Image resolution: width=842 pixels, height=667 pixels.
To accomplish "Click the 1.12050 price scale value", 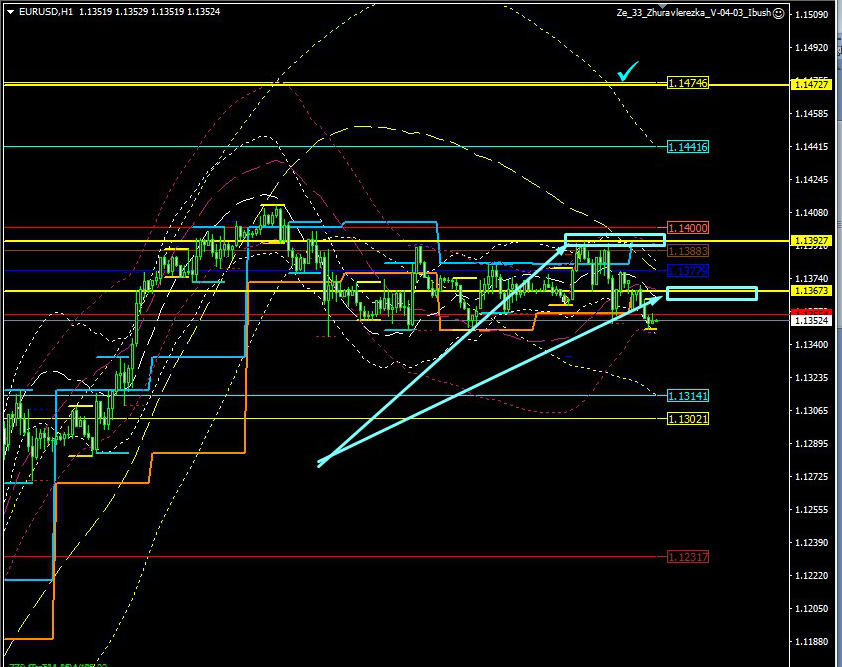I will [811, 608].
